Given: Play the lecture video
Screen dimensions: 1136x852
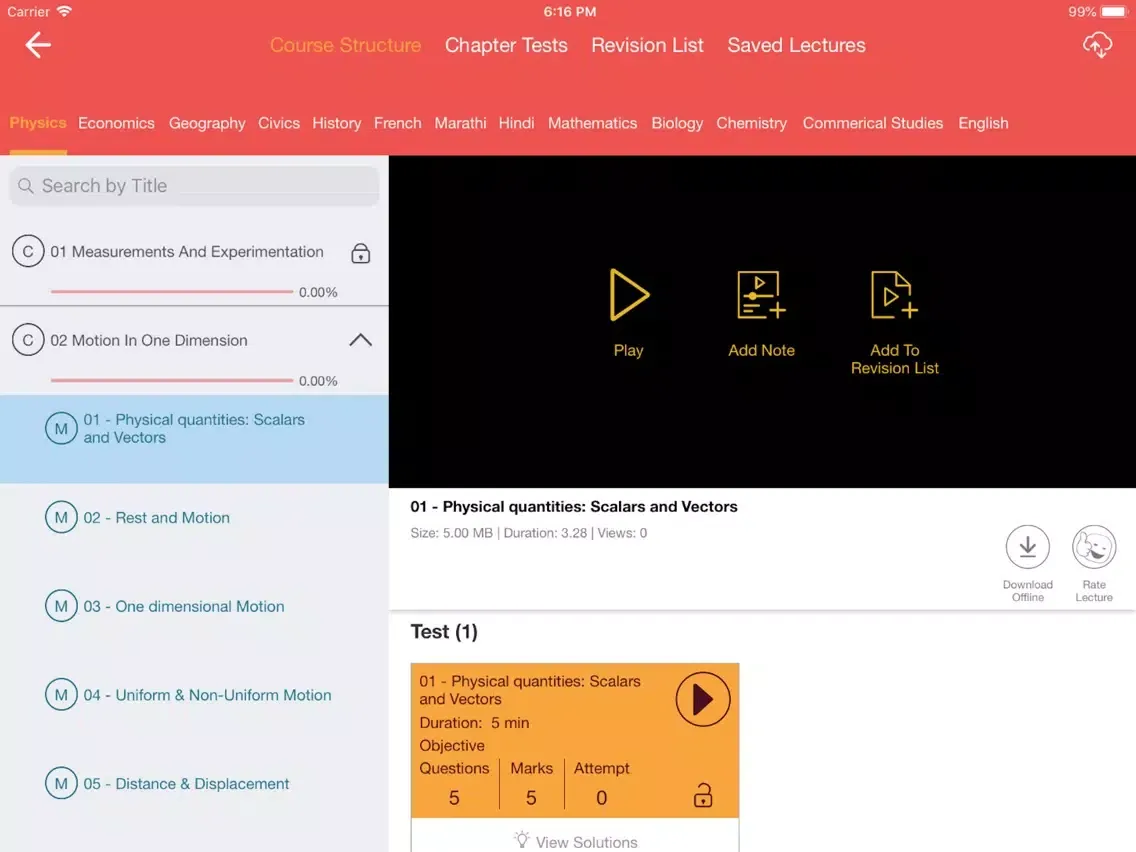Looking at the screenshot, I should tap(628, 294).
